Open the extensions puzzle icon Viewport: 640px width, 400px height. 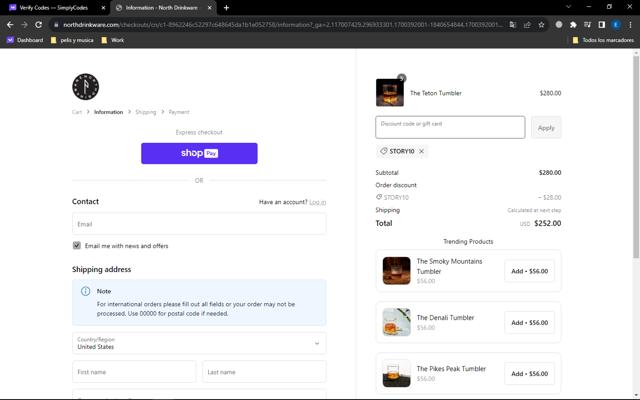click(x=573, y=25)
